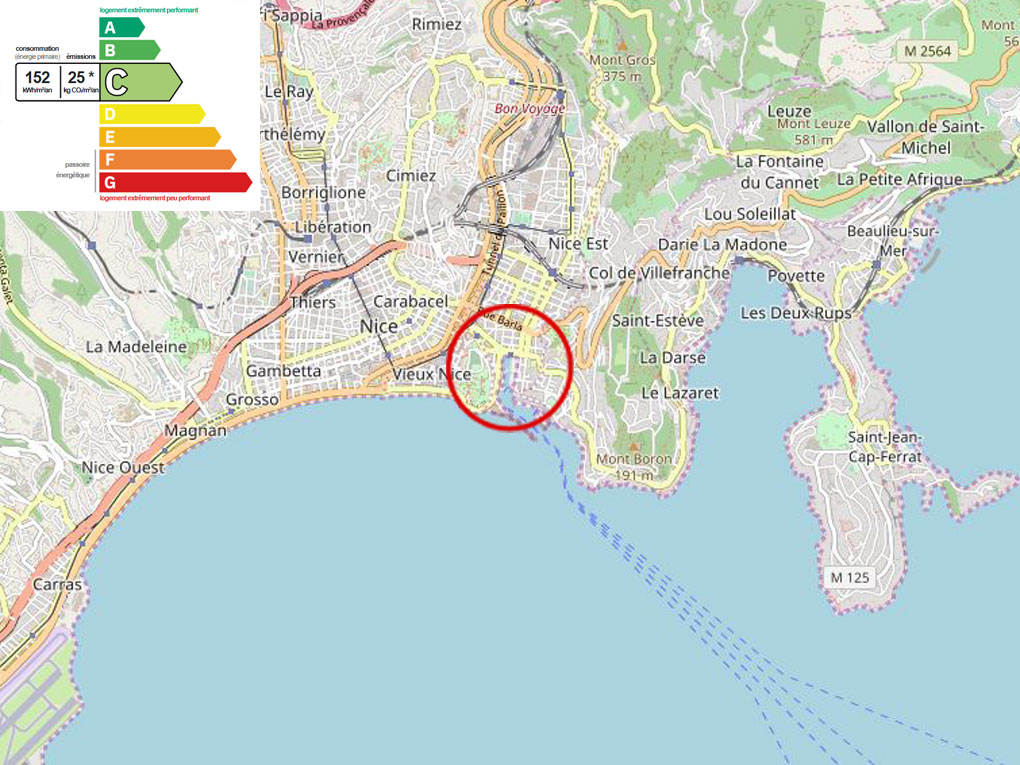This screenshot has height=765, width=1020.
Task: Click the Nice city name label
Action: click(x=378, y=326)
